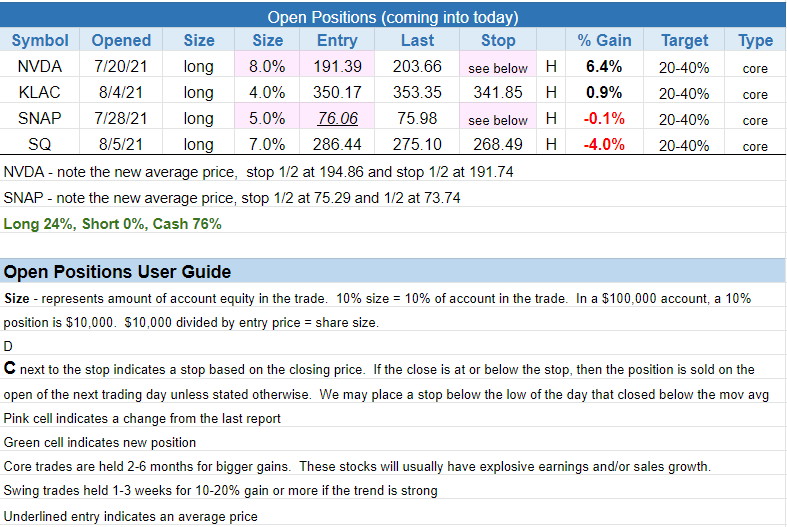Select the 7.0% size cell
This screenshot has height=527, width=787.
pyautogui.click(x=267, y=145)
